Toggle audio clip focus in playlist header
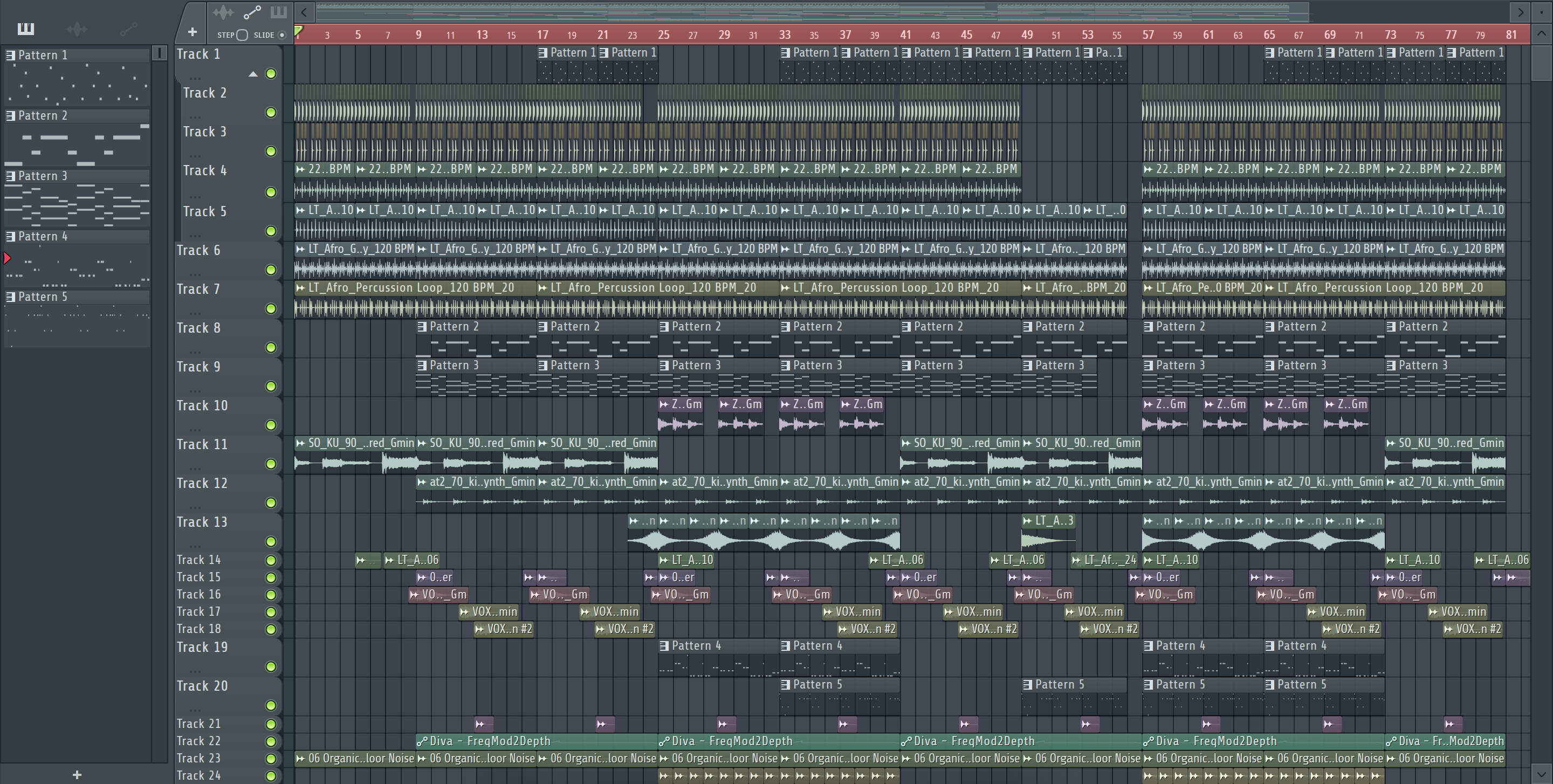The height and width of the screenshot is (784, 1553). pos(223,12)
